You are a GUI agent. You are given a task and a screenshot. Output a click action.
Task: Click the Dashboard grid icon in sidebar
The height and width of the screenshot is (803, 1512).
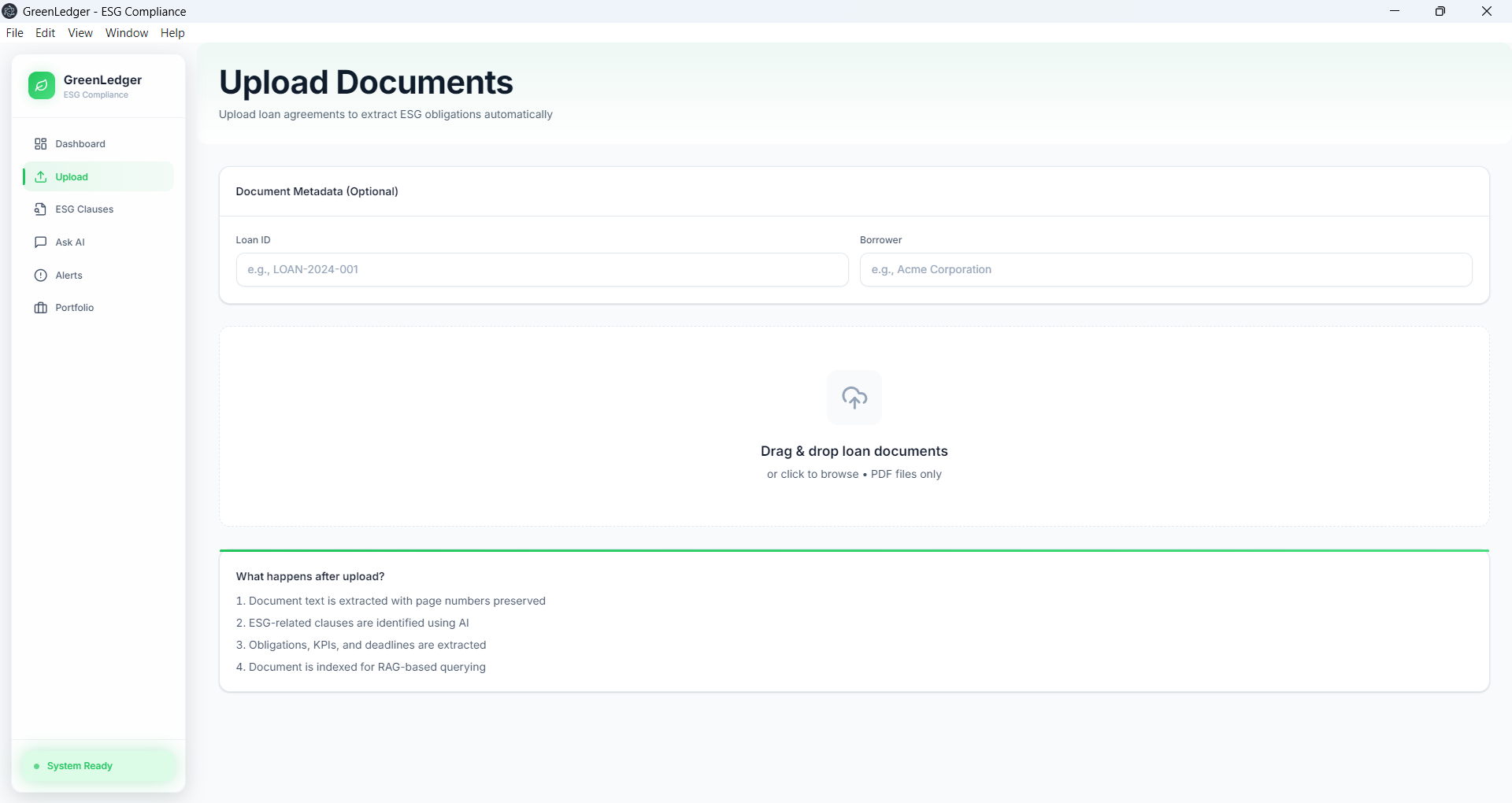tap(41, 144)
